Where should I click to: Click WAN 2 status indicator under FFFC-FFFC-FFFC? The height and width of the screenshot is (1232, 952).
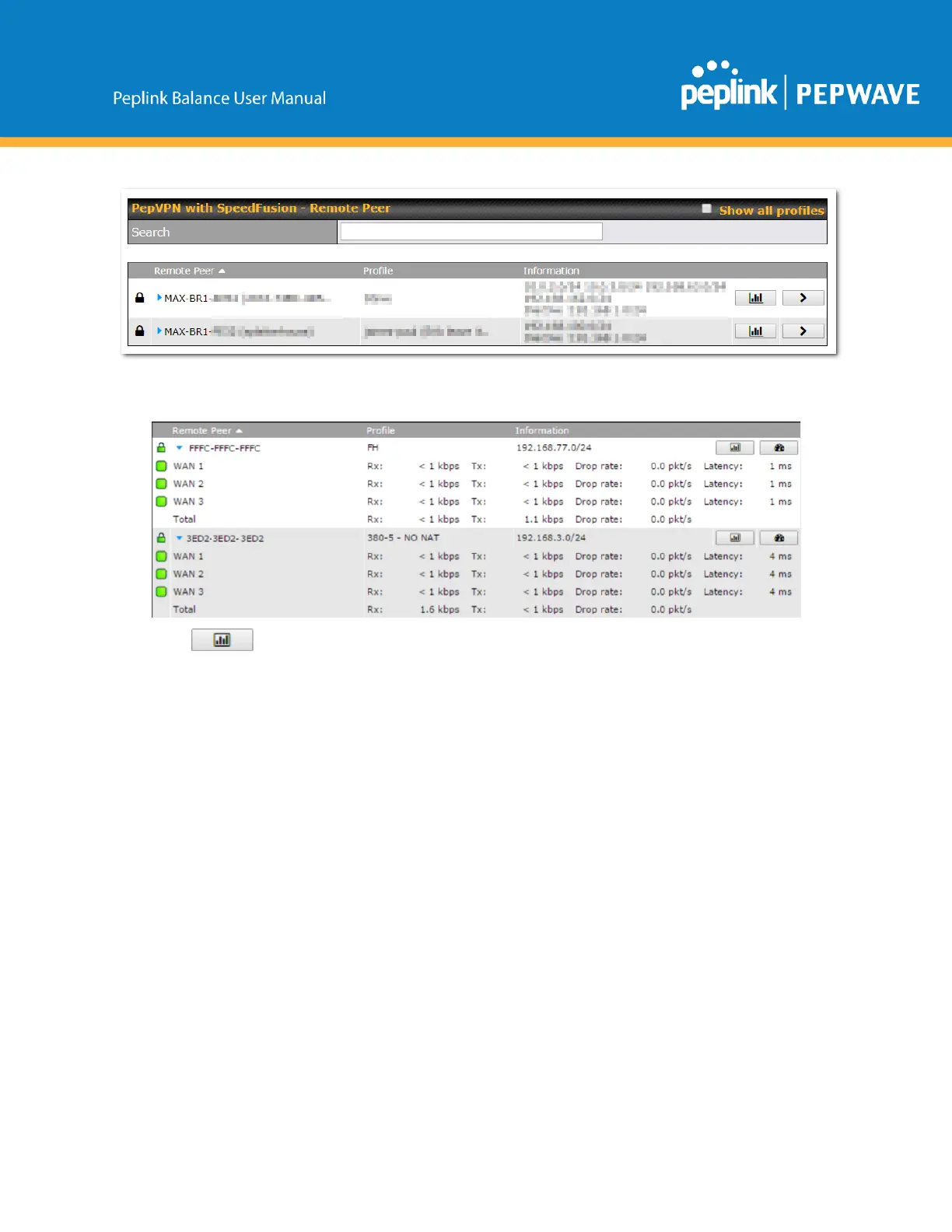click(x=162, y=484)
